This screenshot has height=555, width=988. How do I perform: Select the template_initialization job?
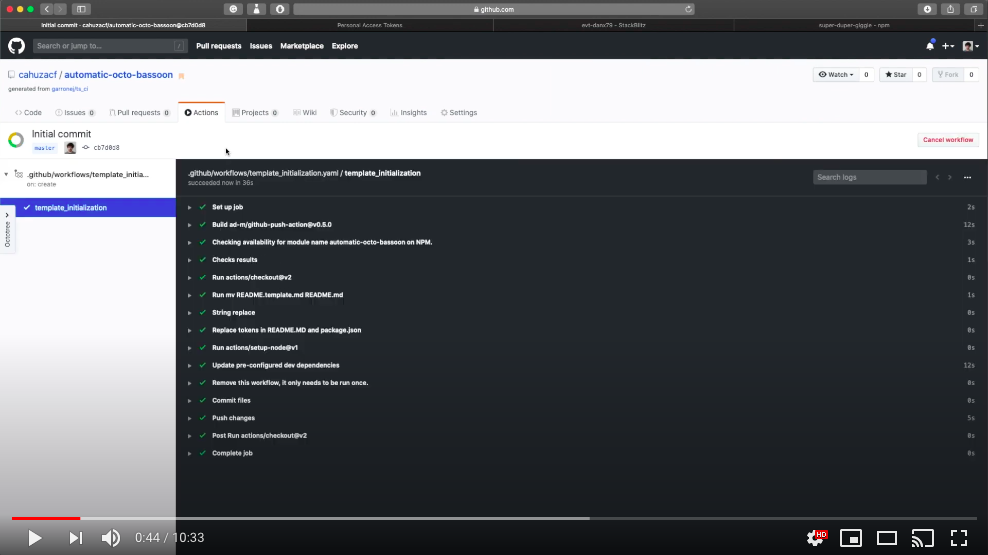(88, 207)
